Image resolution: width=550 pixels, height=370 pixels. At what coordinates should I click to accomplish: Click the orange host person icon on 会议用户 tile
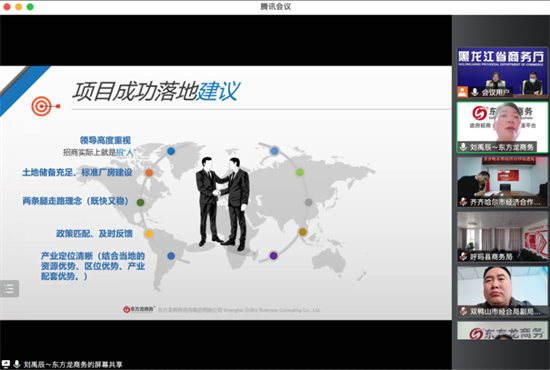click(x=463, y=92)
